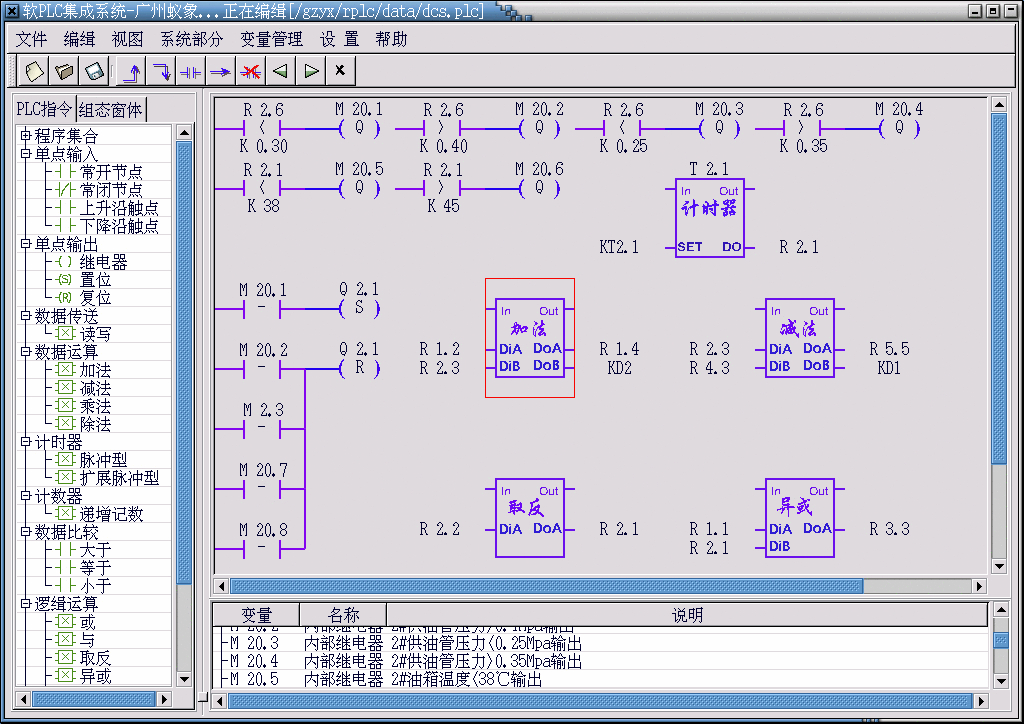Select 乘法 in the instruction tree
Viewport: 1024px width, 724px height.
pyautogui.click(x=95, y=406)
